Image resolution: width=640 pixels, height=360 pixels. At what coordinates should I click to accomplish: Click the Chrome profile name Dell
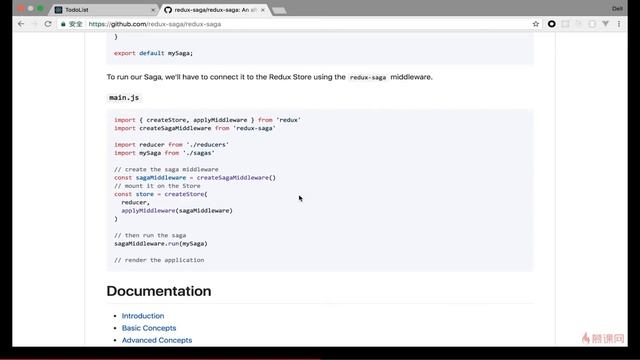tap(617, 9)
